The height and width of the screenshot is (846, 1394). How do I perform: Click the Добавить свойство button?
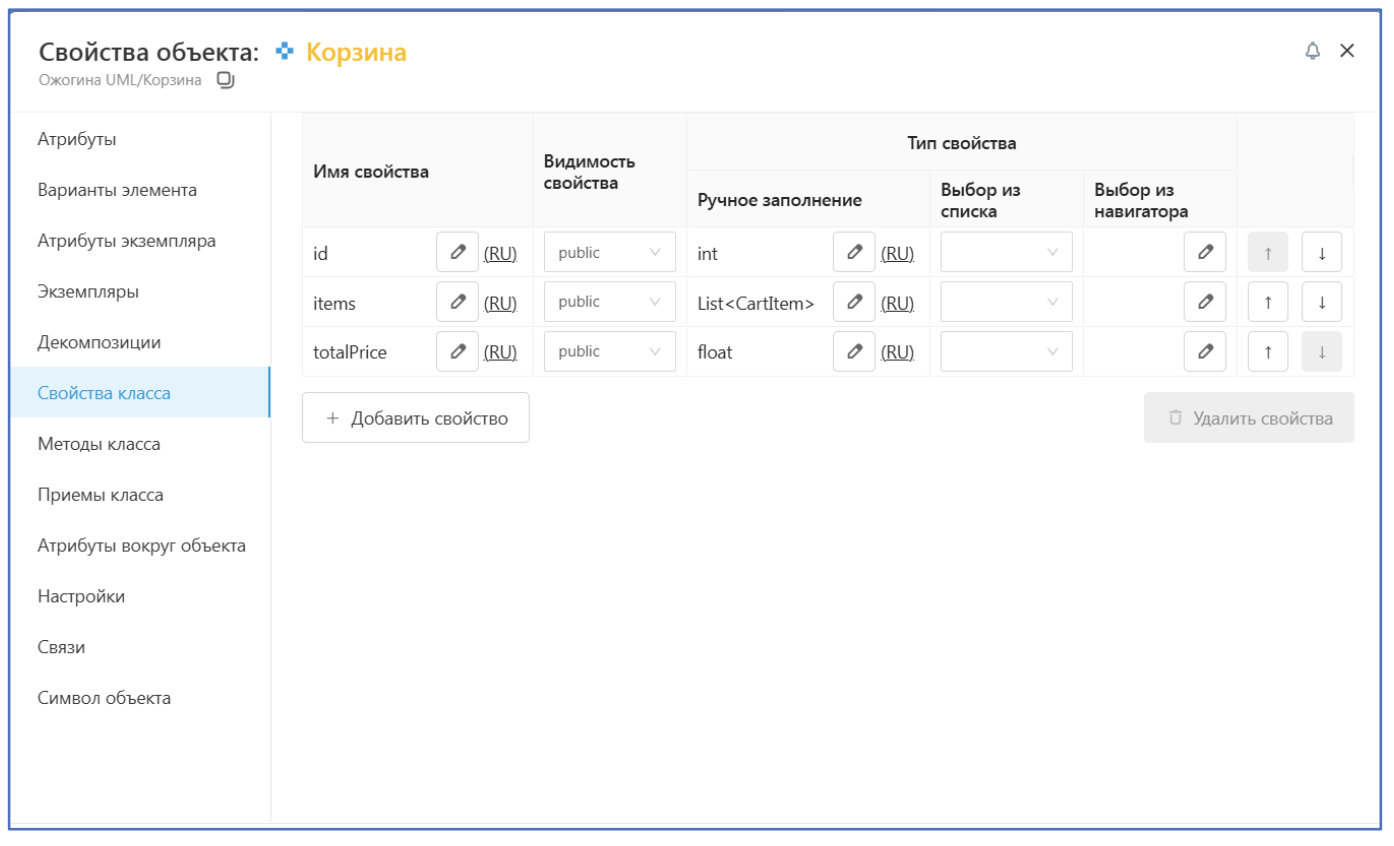416,418
